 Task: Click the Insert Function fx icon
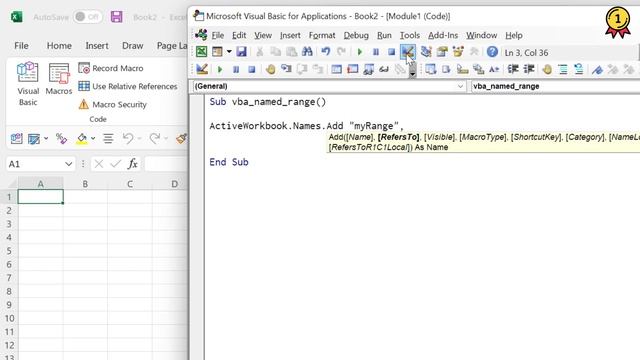(x=132, y=164)
